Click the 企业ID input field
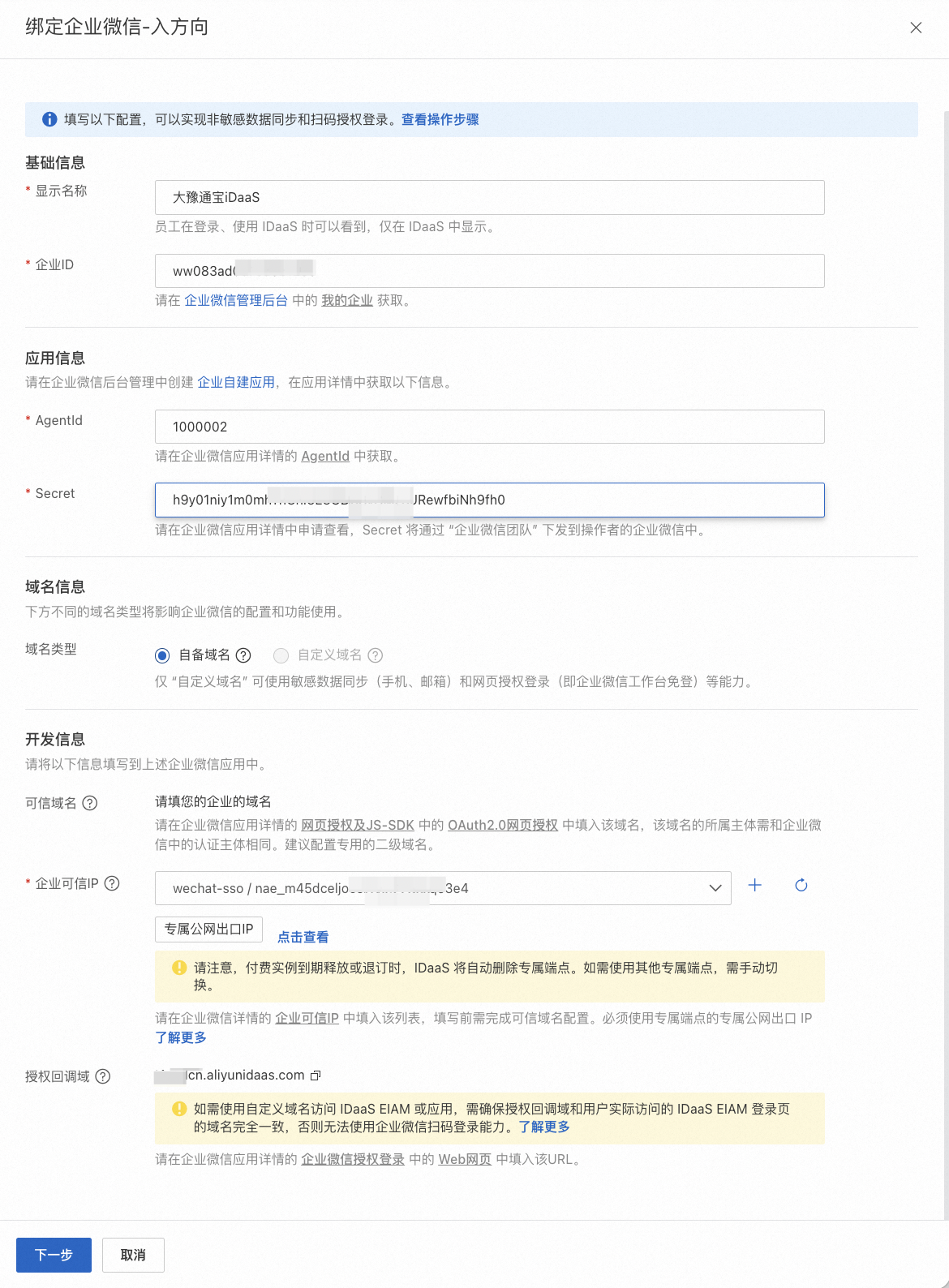This screenshot has width=949, height=1288. click(489, 271)
